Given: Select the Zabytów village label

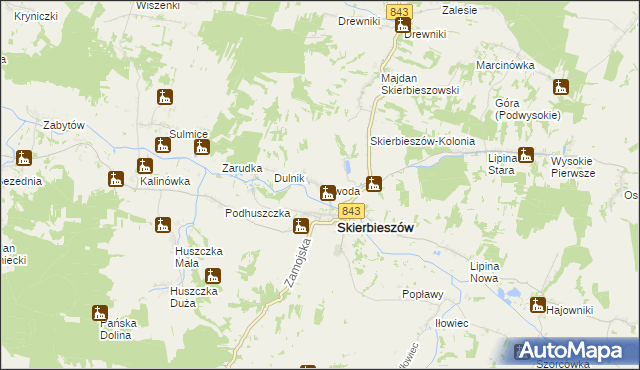Looking at the screenshot, I should [64, 125].
